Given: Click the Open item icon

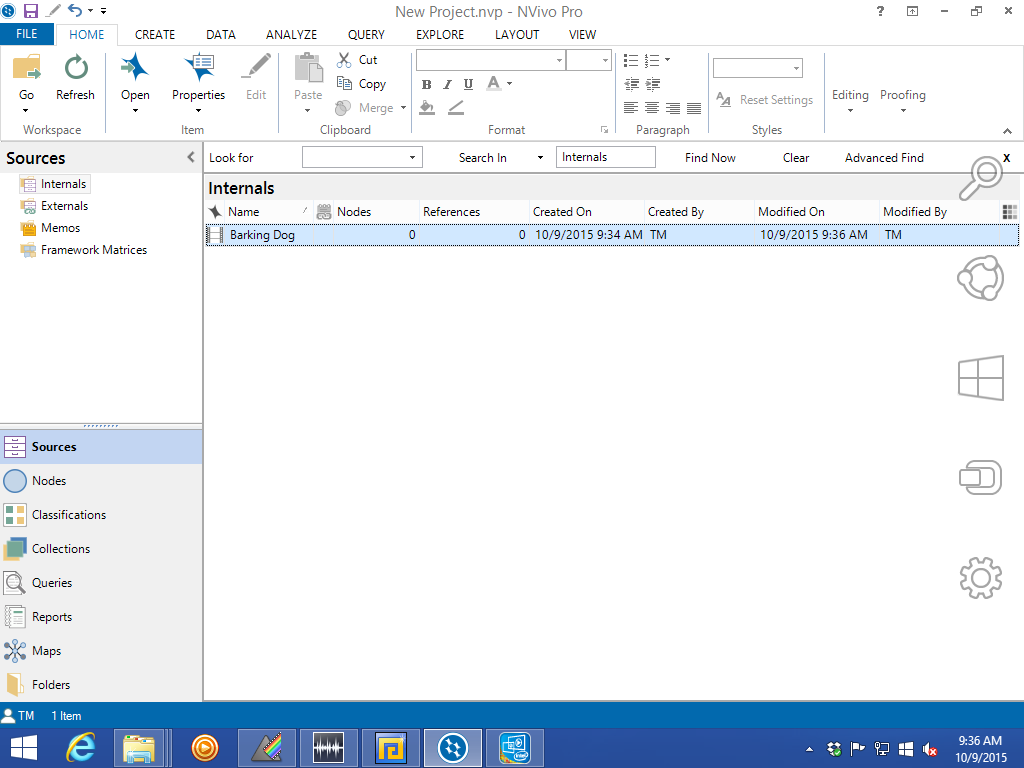Looking at the screenshot, I should [135, 78].
